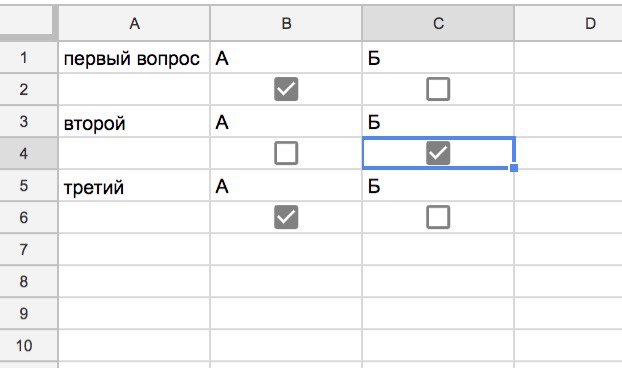
Task: Select cell containing 'третий'
Action: click(134, 186)
